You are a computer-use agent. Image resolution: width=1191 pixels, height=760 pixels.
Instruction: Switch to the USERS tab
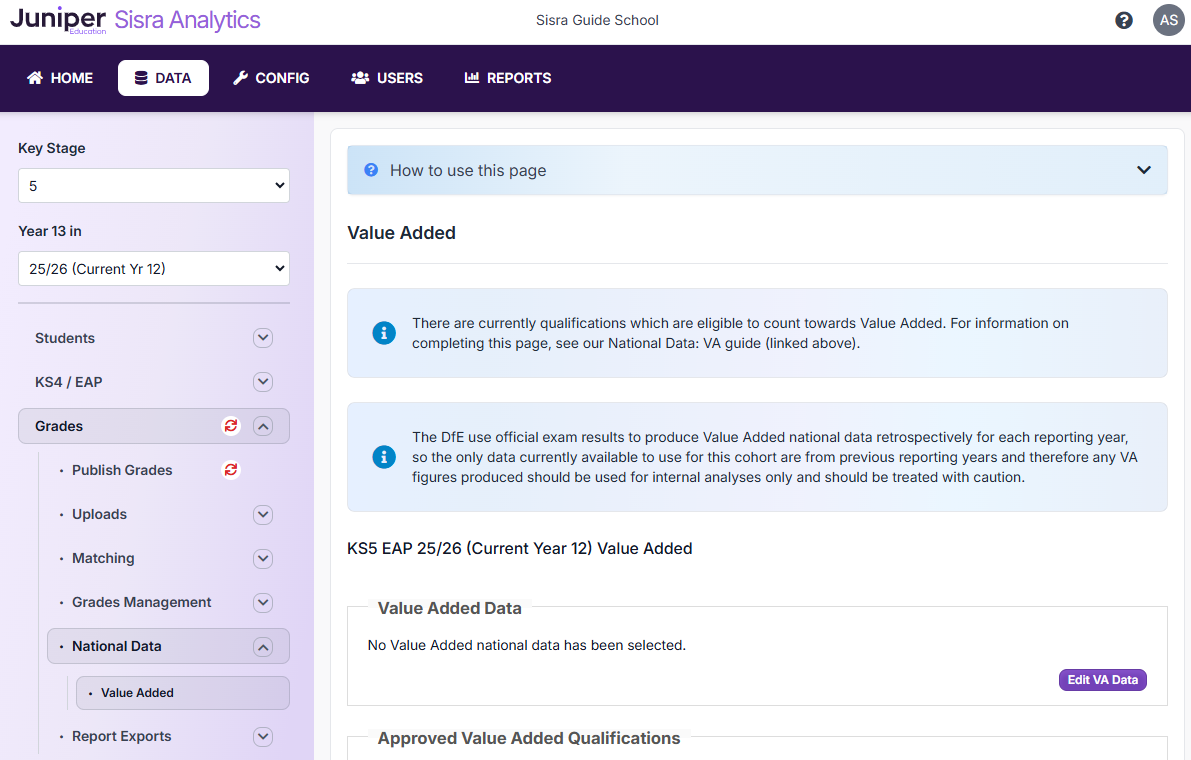click(x=387, y=77)
